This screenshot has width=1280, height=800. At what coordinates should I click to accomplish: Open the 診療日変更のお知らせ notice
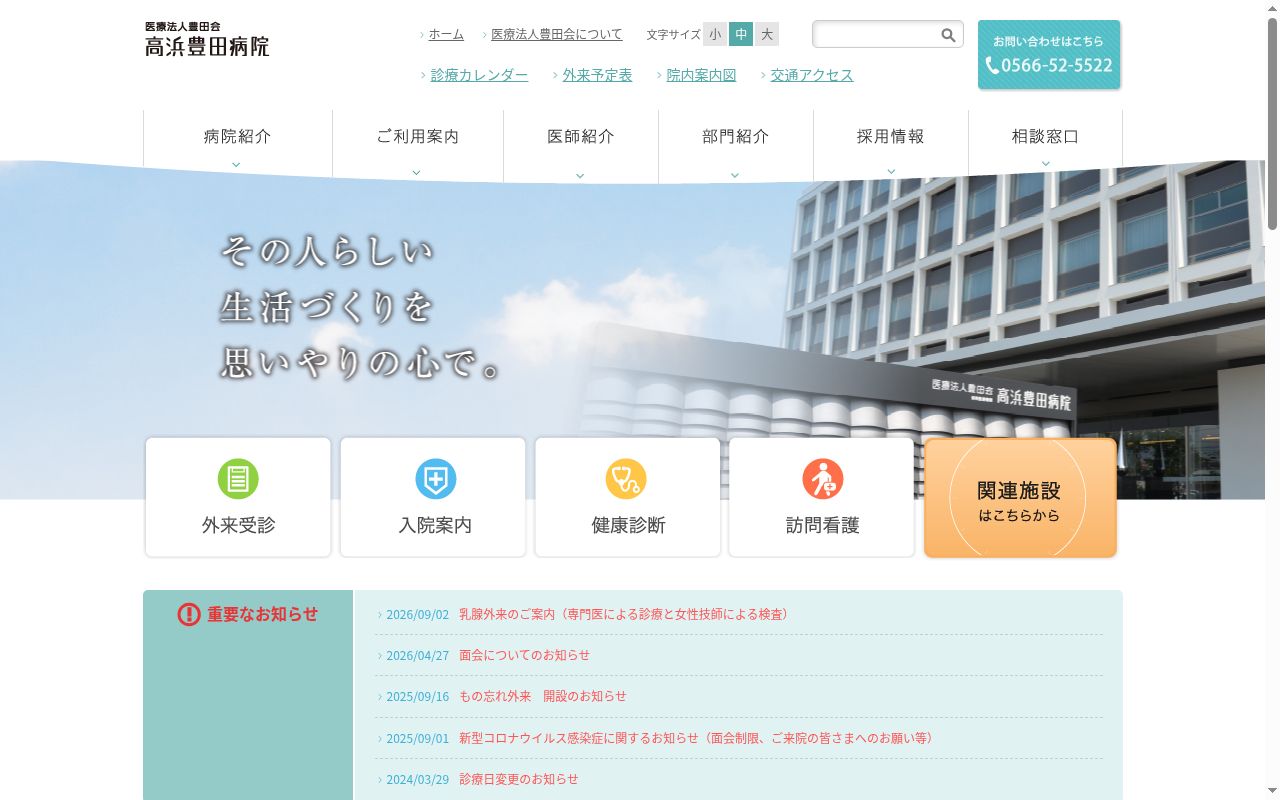pyautogui.click(x=518, y=779)
